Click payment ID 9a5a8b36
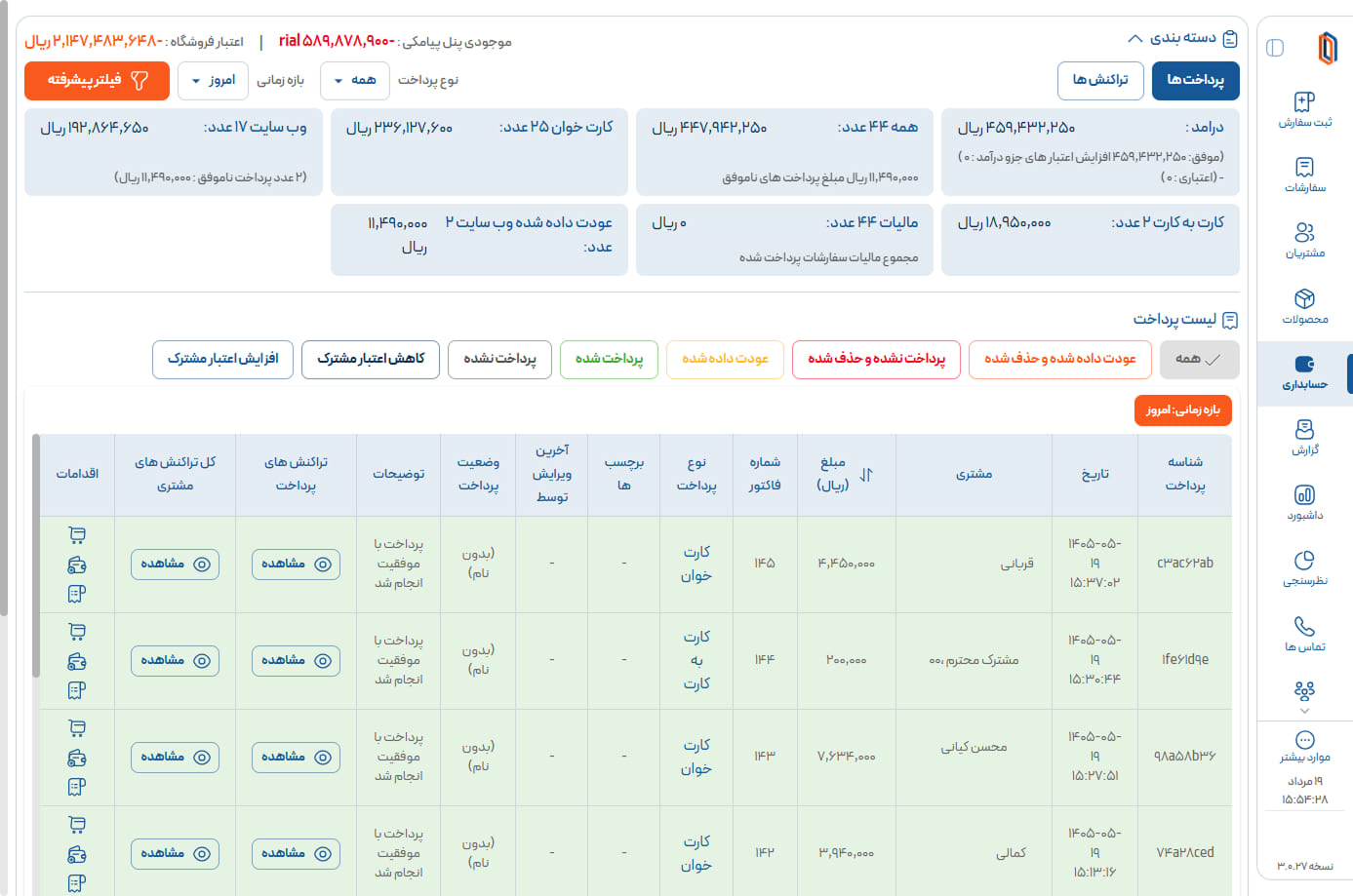This screenshot has width=1353, height=896. [x=1184, y=757]
